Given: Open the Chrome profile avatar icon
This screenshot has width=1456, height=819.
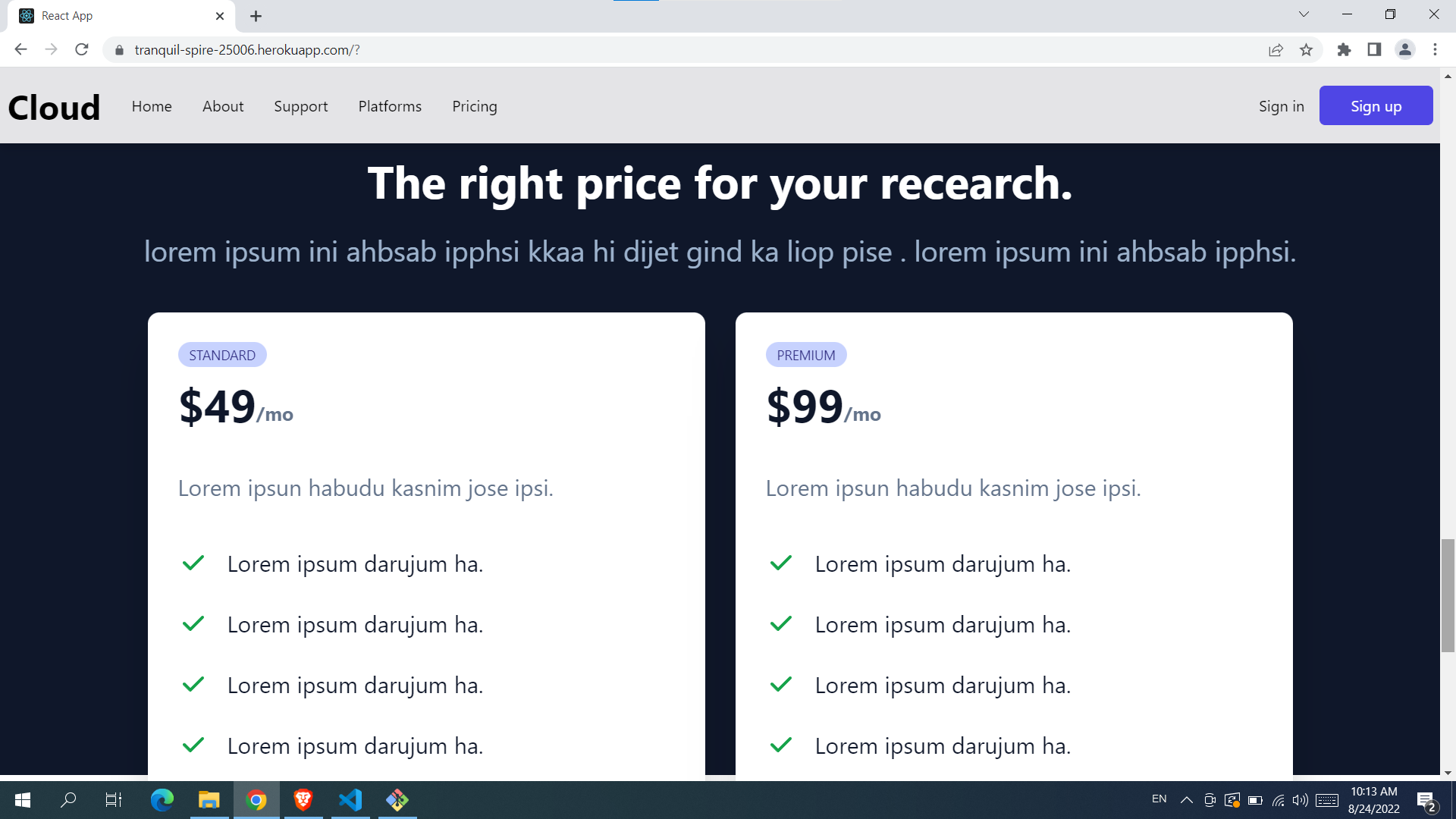Looking at the screenshot, I should click(1404, 50).
